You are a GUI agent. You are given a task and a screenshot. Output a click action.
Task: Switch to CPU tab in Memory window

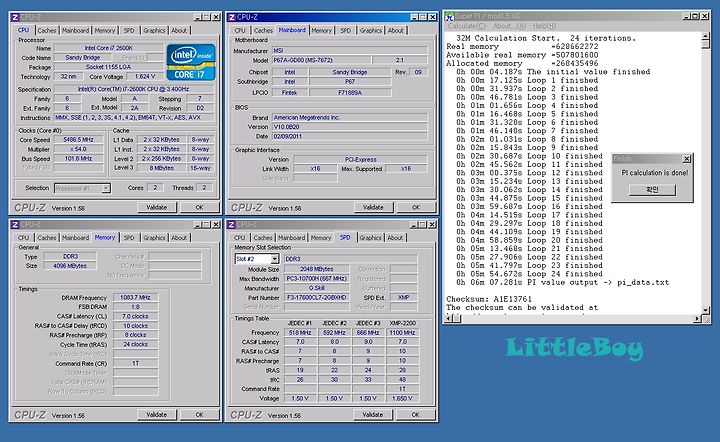point(23,238)
